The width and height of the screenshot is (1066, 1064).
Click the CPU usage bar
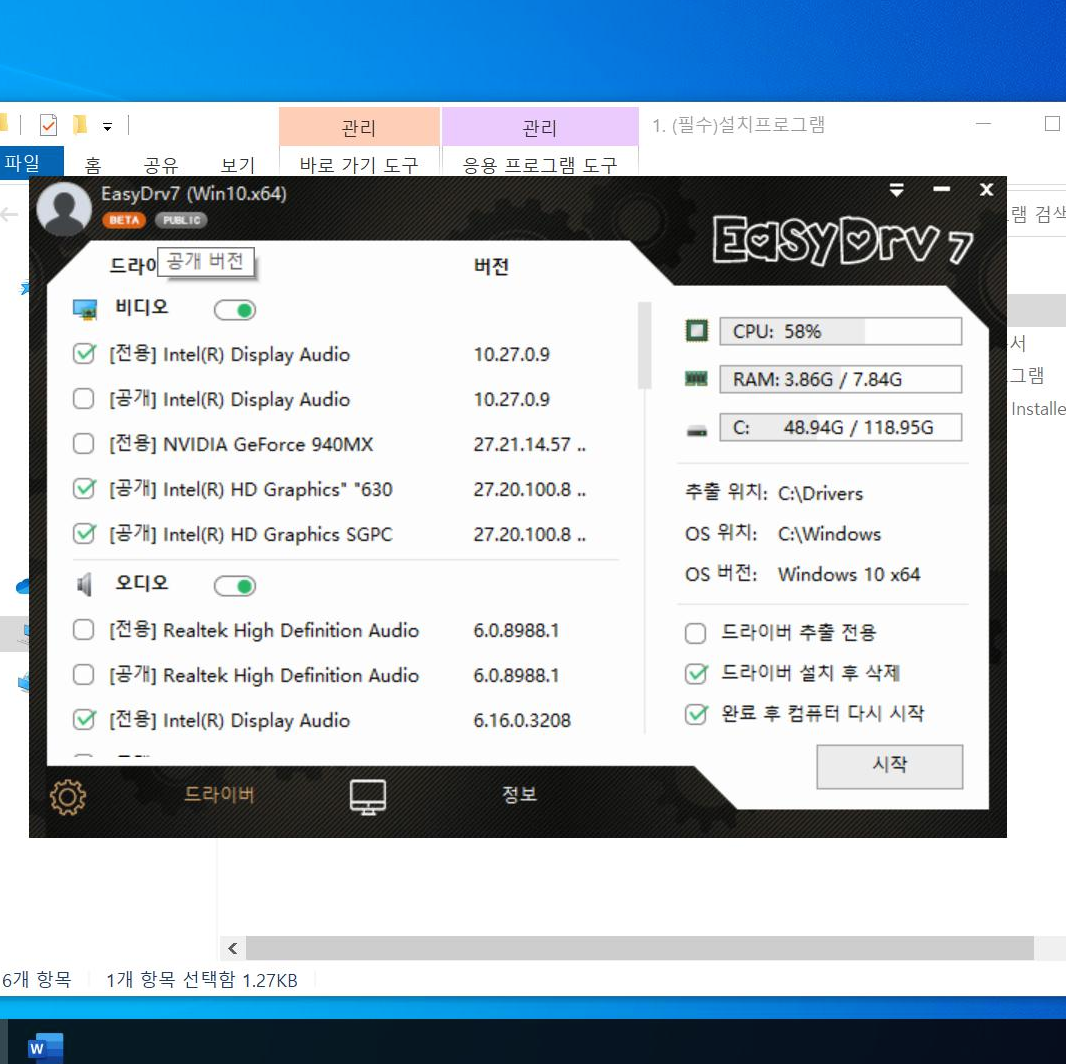point(840,331)
